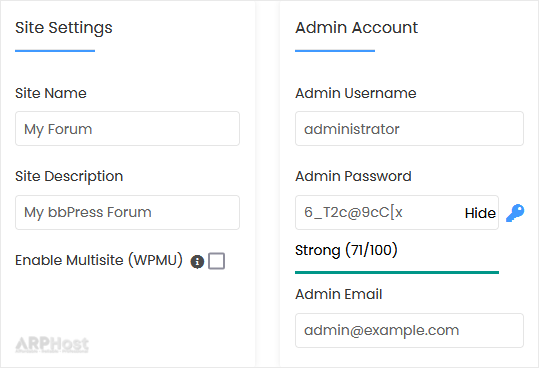Click the Multisite info icon
This screenshot has height=368, width=539.
[x=197, y=261]
